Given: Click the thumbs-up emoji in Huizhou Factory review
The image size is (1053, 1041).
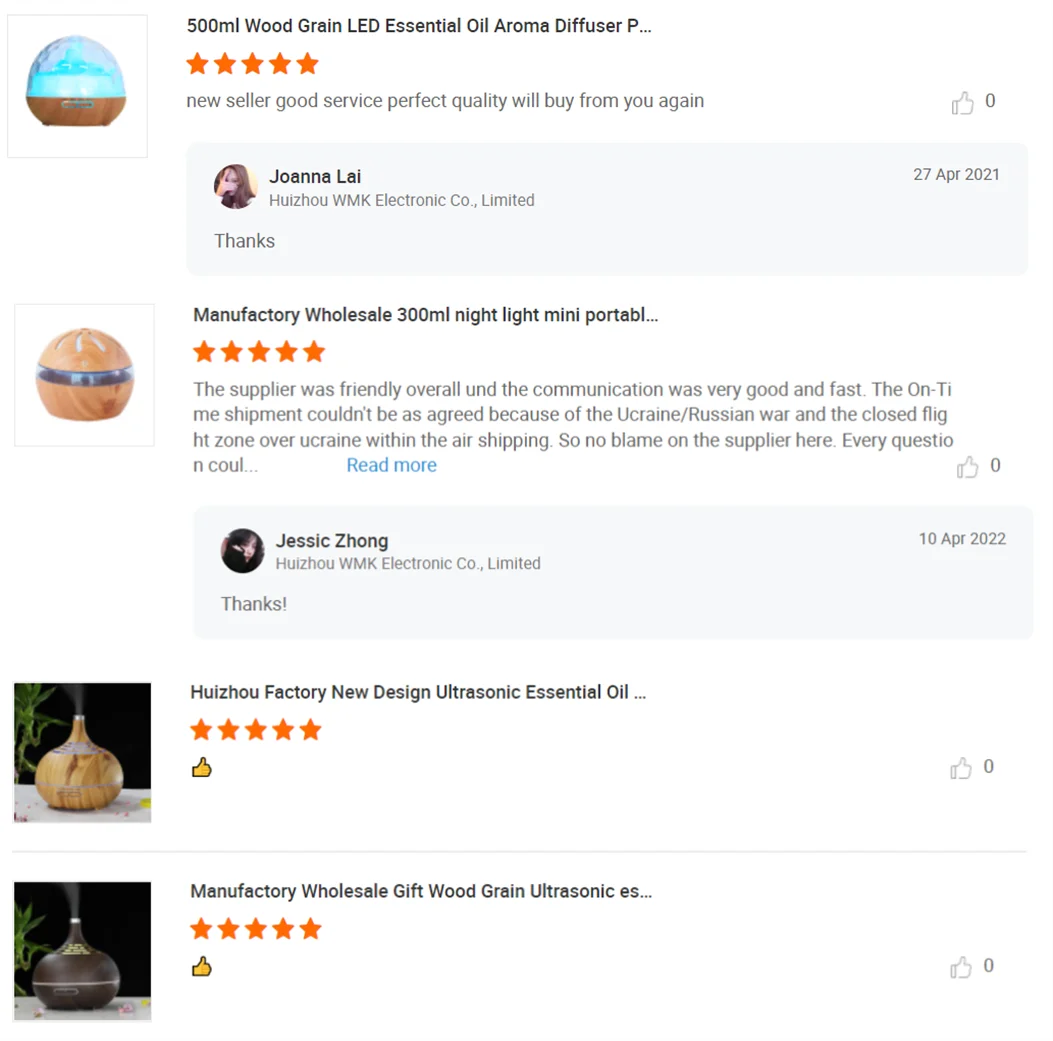Looking at the screenshot, I should tap(201, 767).
